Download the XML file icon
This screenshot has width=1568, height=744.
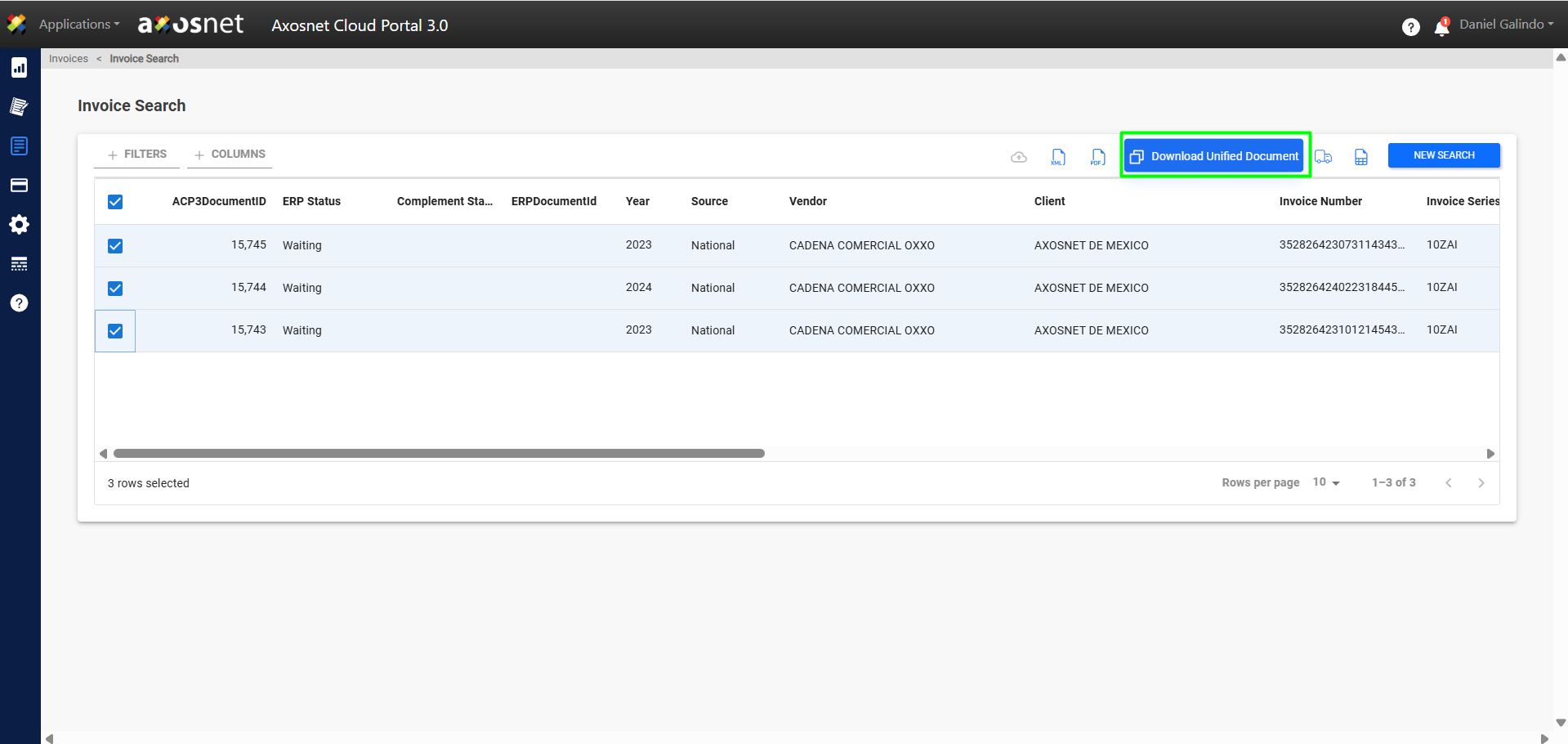pyautogui.click(x=1058, y=157)
